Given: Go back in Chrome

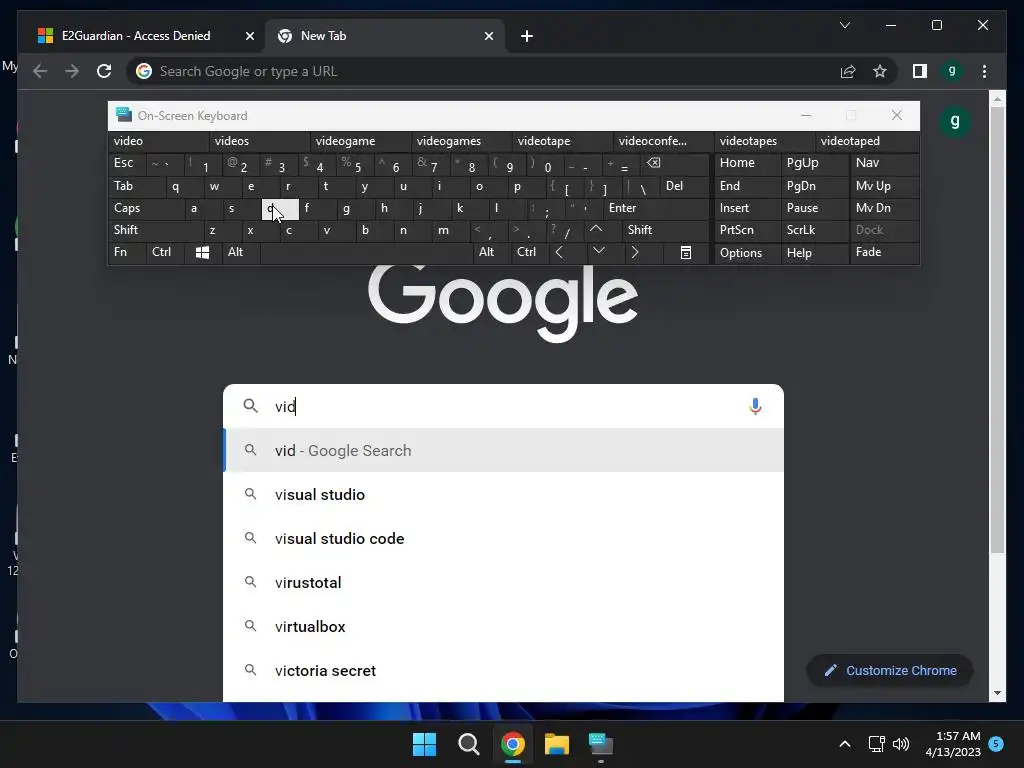Looking at the screenshot, I should (40, 71).
